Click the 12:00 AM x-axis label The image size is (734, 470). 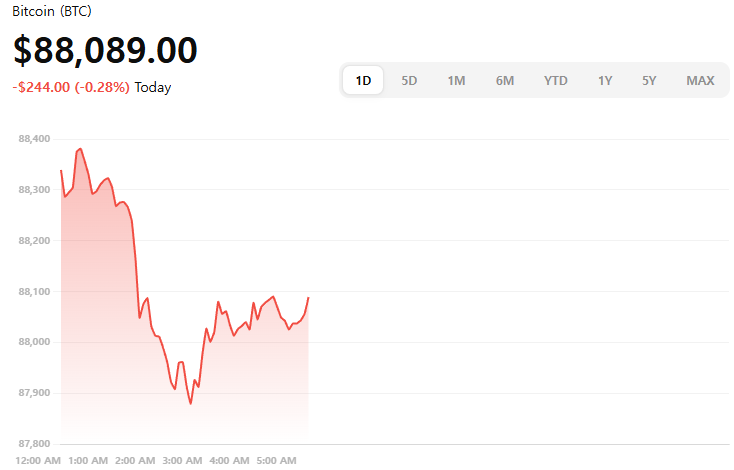pyautogui.click(x=39, y=460)
